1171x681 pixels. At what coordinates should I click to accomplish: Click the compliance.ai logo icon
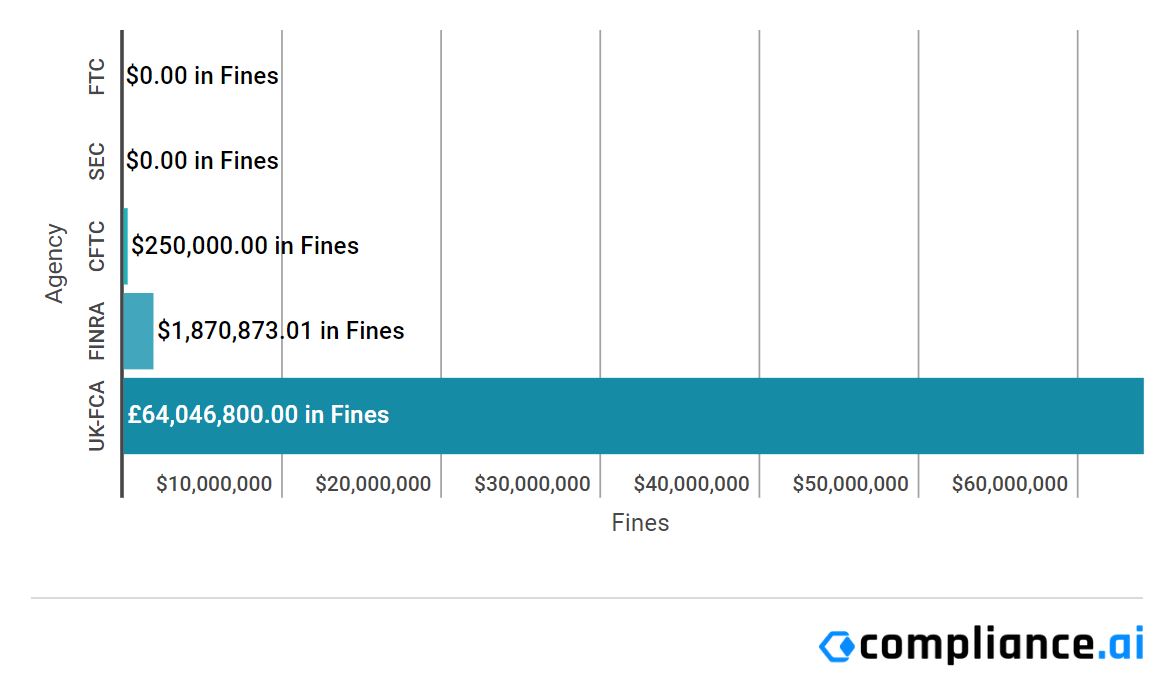click(836, 646)
